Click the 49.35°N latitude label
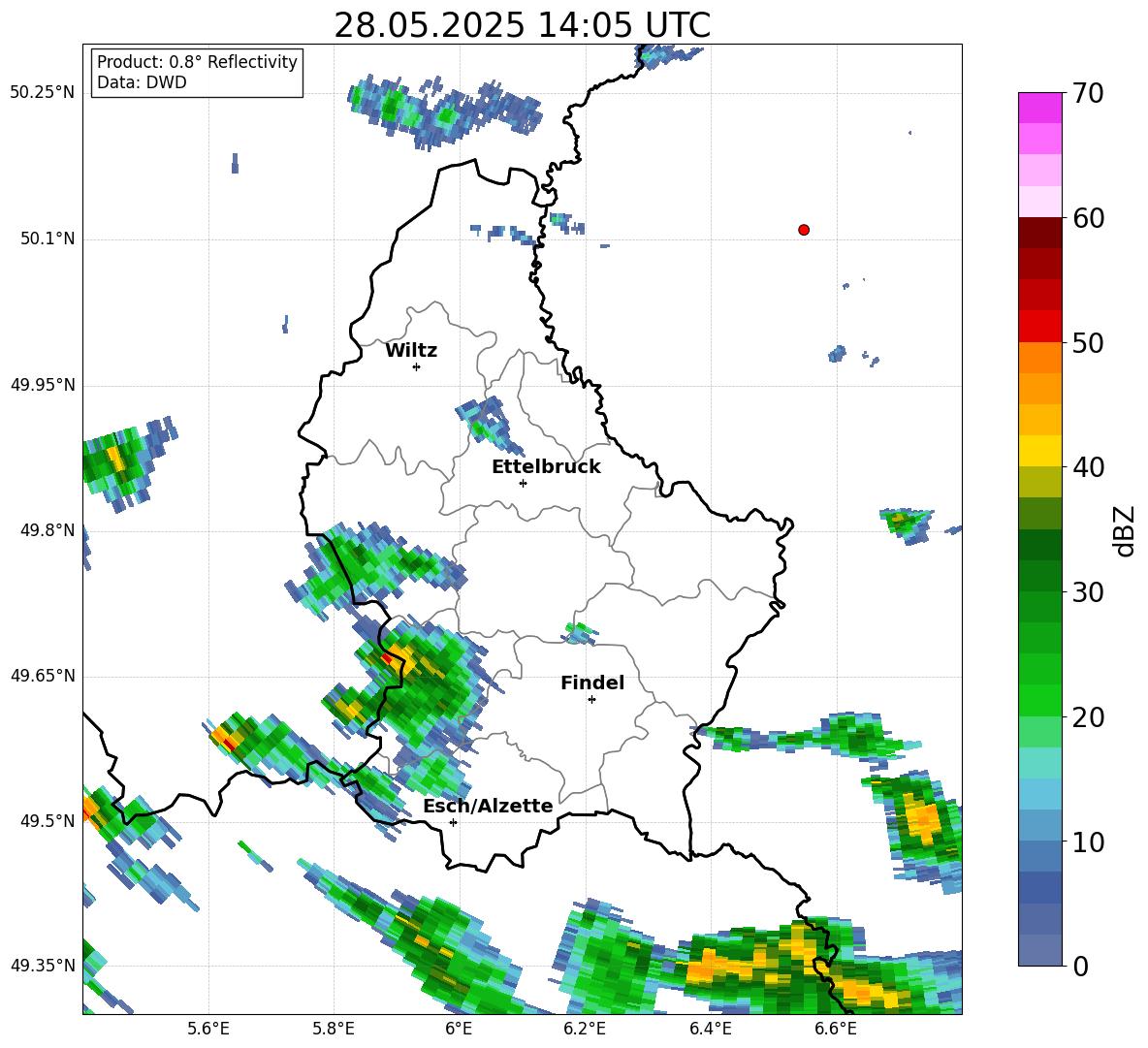1148x1048 pixels. (43, 966)
